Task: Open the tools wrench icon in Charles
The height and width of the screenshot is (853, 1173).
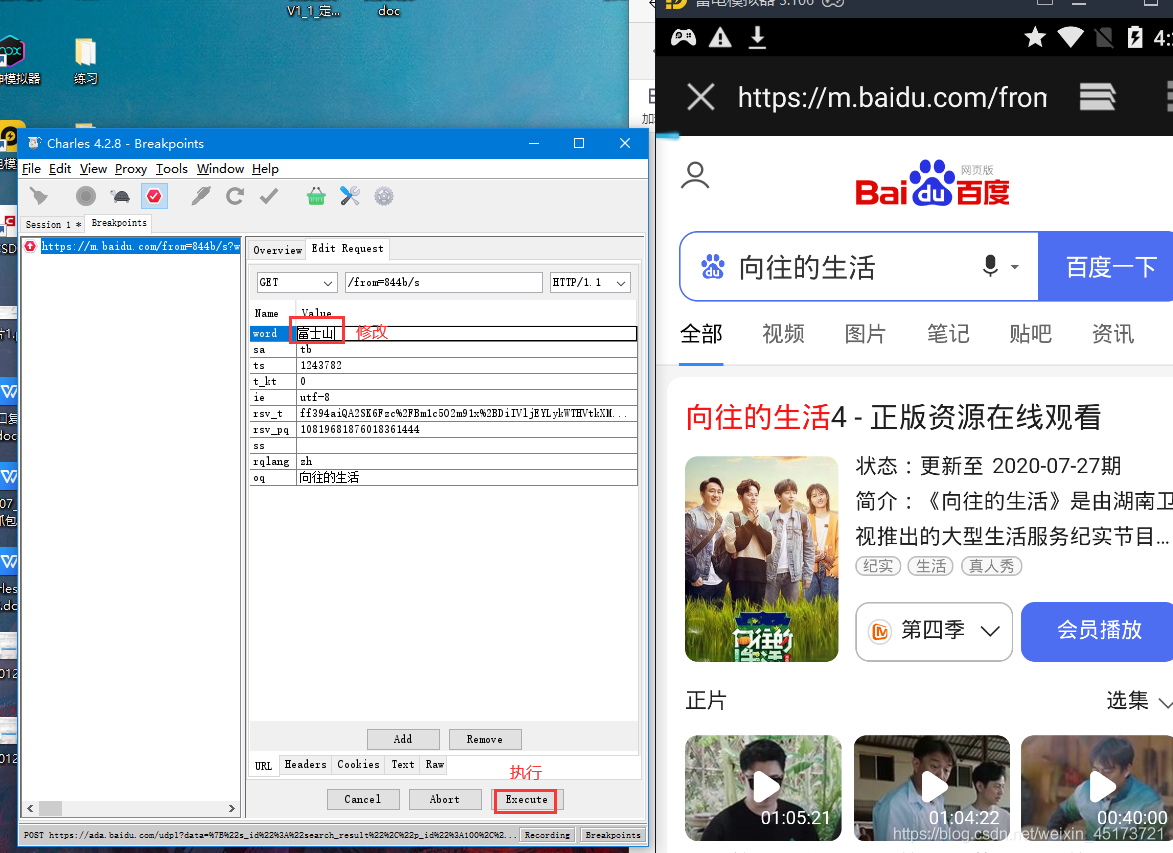Action: [349, 196]
